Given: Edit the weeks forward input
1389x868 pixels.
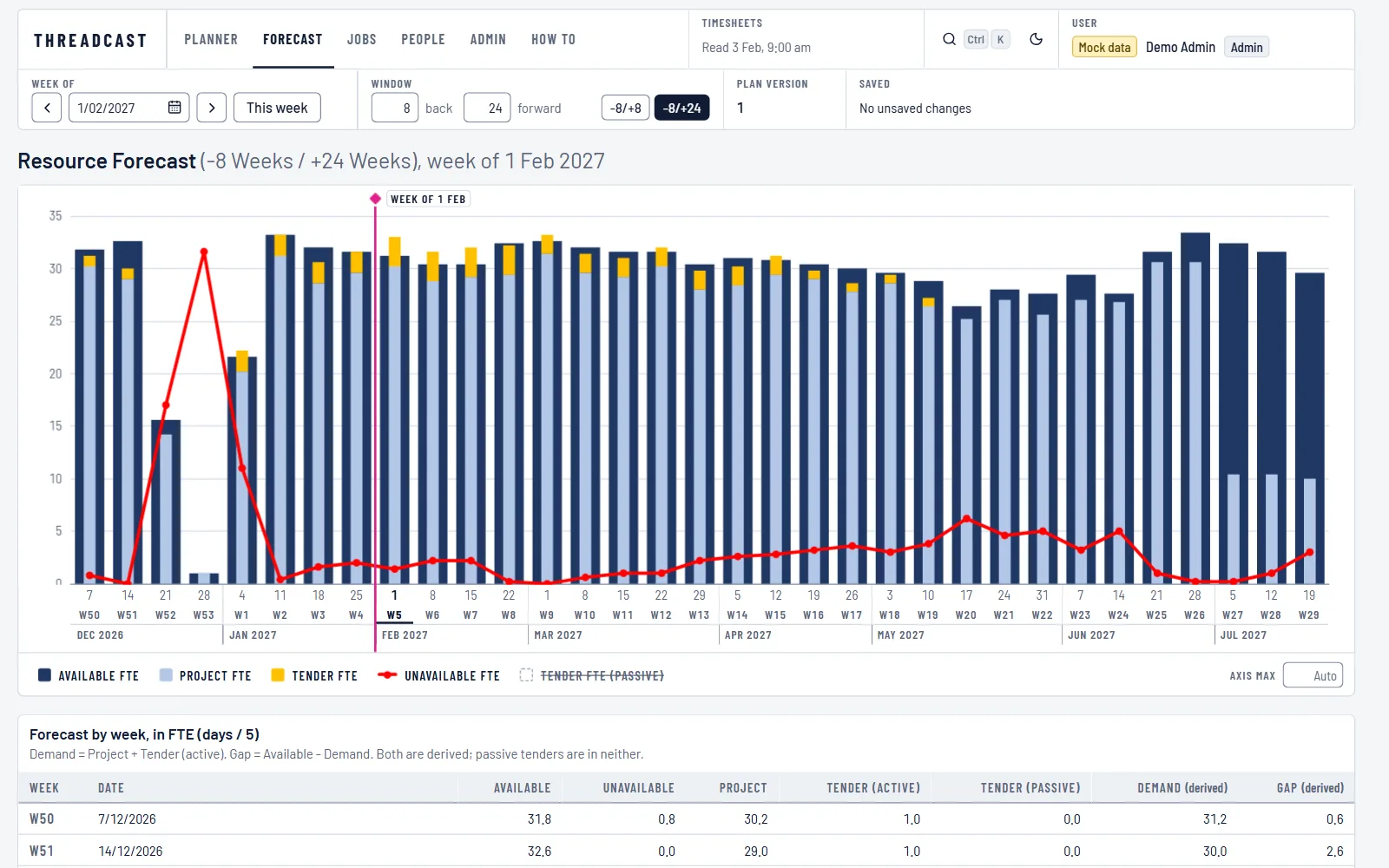Looking at the screenshot, I should 487,108.
